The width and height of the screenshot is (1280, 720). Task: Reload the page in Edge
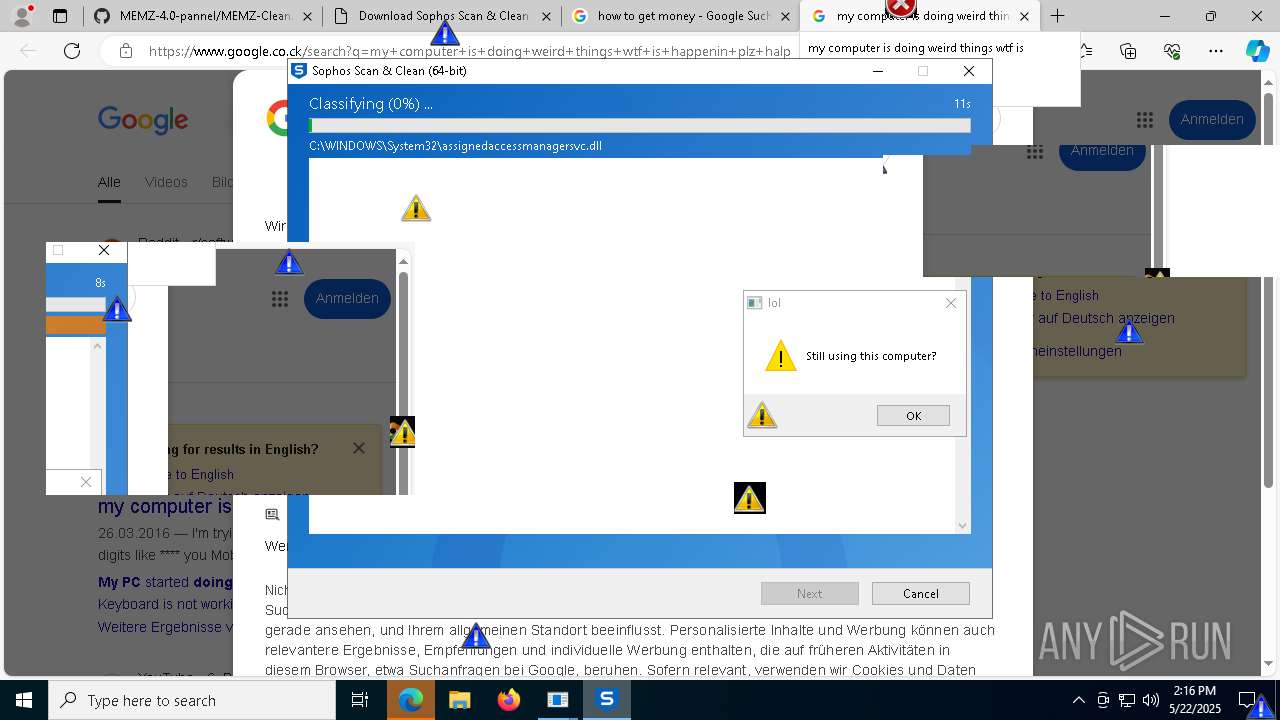point(72,51)
